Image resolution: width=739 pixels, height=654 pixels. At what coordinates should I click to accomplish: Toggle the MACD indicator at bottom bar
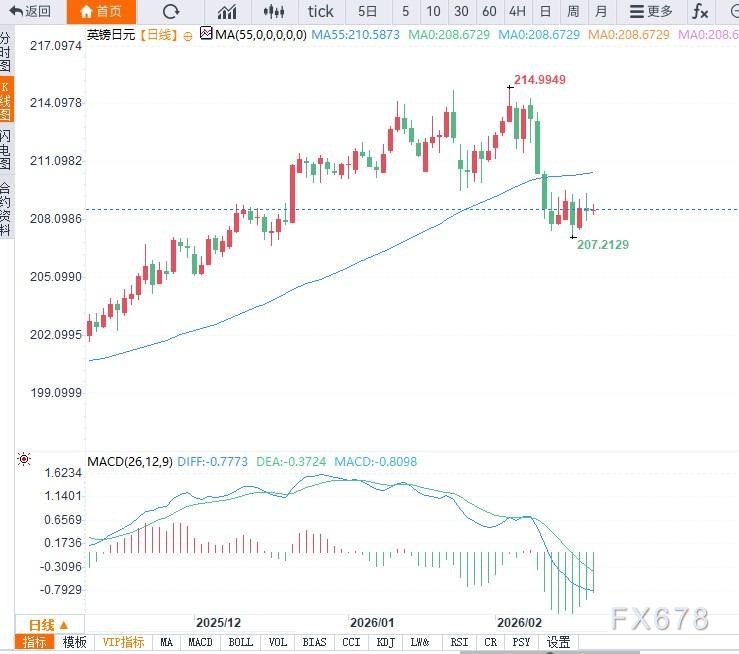(200, 642)
